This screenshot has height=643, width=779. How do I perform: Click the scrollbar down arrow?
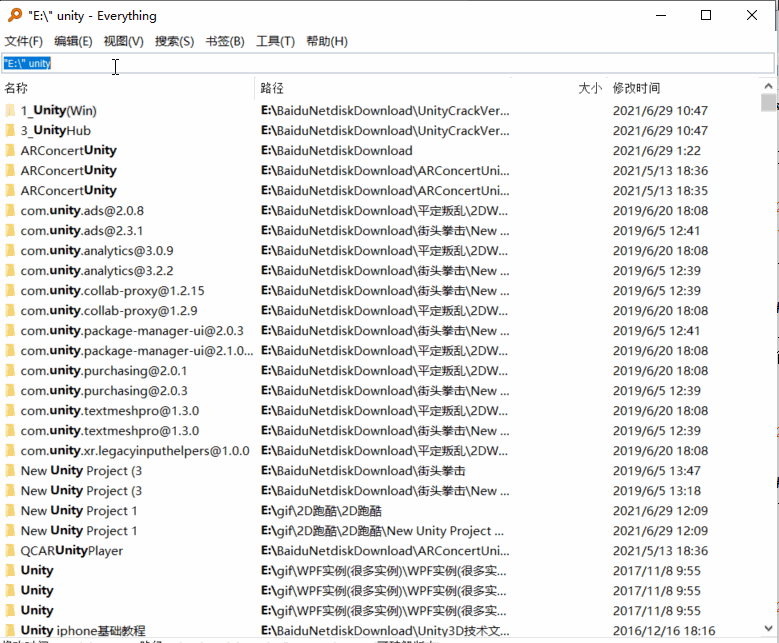768,629
